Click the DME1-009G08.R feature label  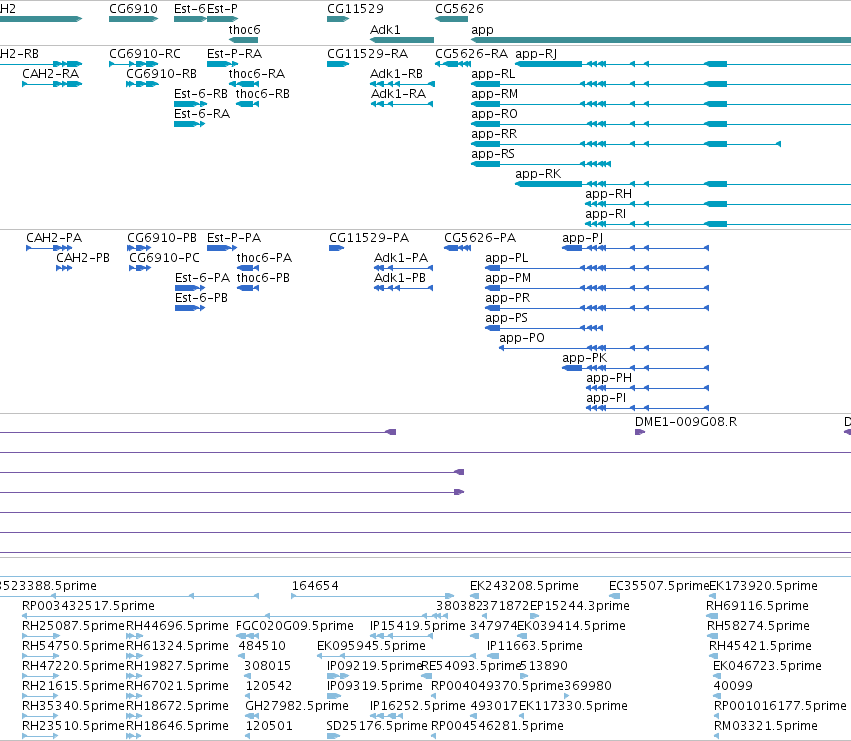(686, 422)
